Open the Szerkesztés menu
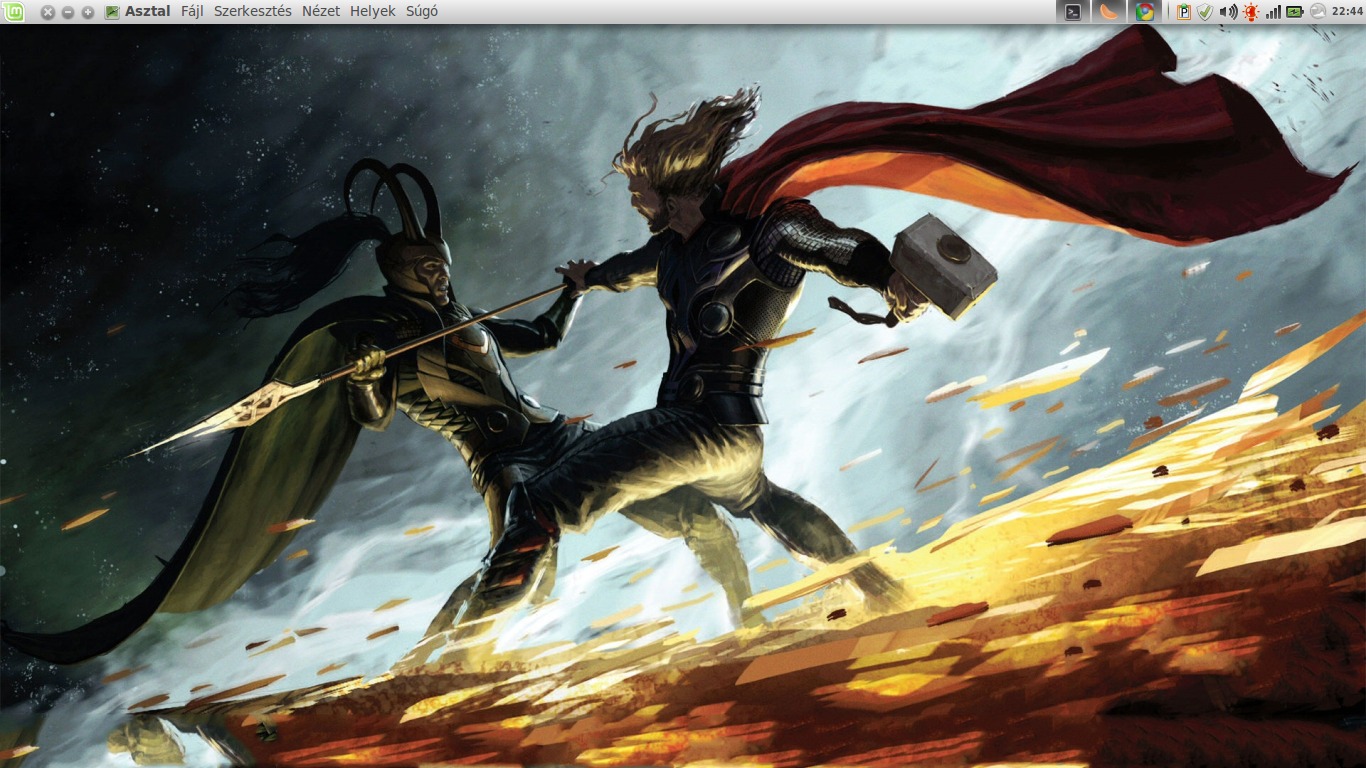 coord(253,12)
